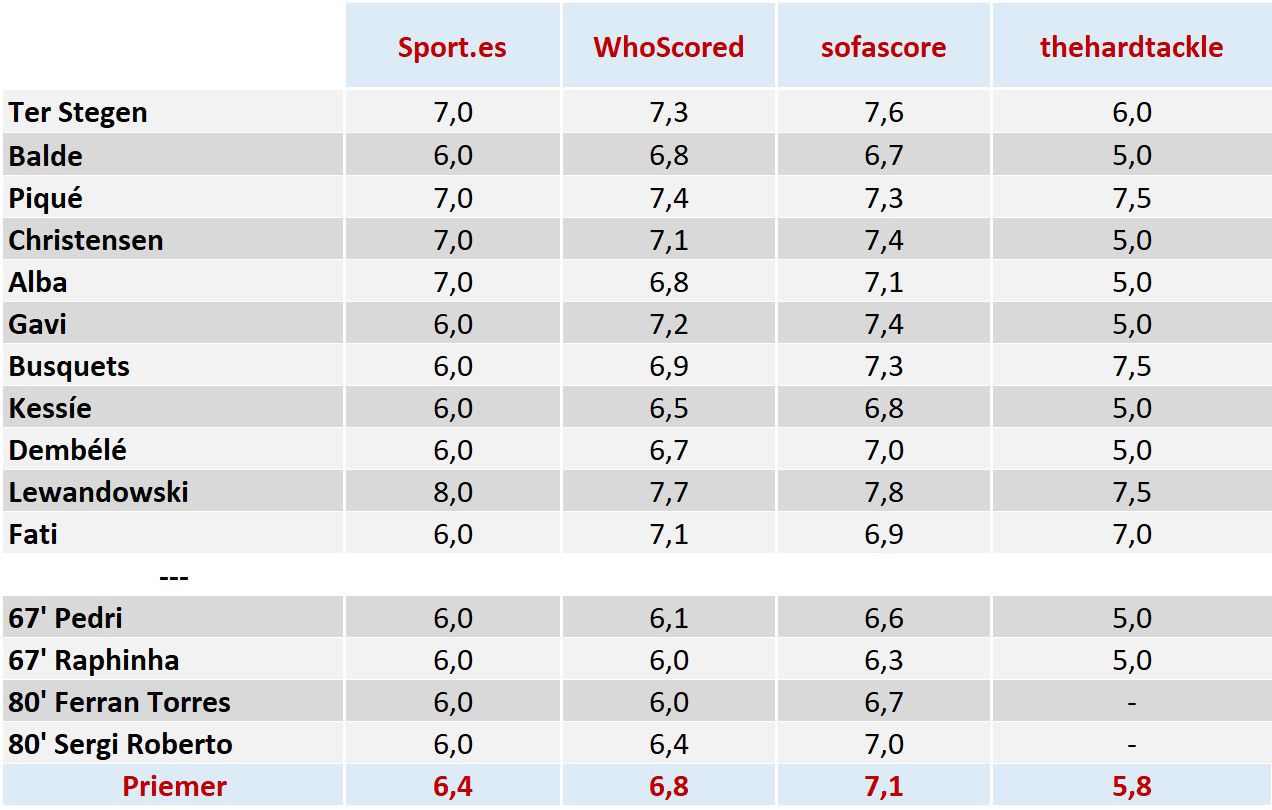1272x810 pixels.
Task: Click Lewandowski's Sport.es rating of 8,0
Action: (452, 492)
